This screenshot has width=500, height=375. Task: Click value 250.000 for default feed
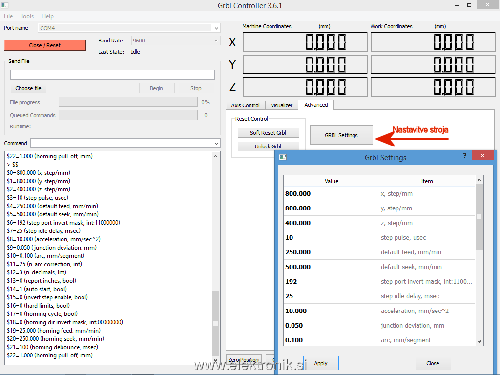tap(298, 252)
